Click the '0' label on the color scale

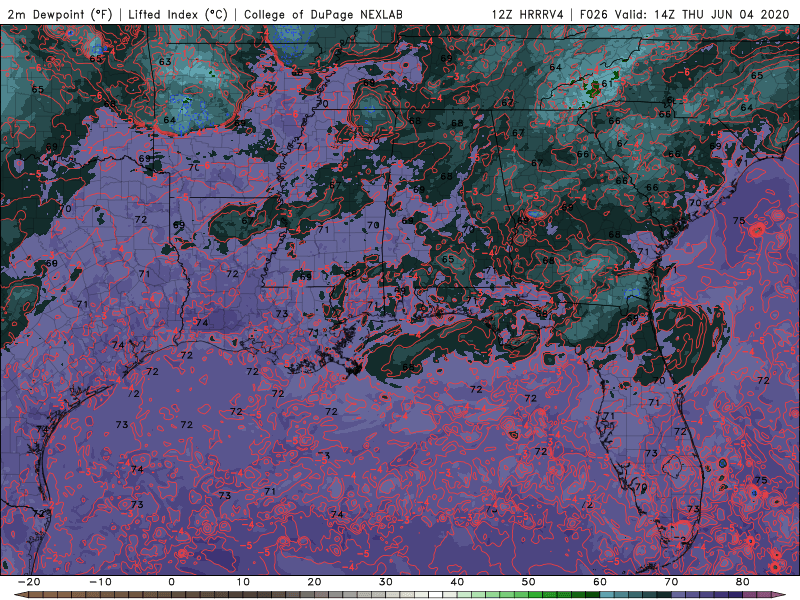[x=171, y=582]
